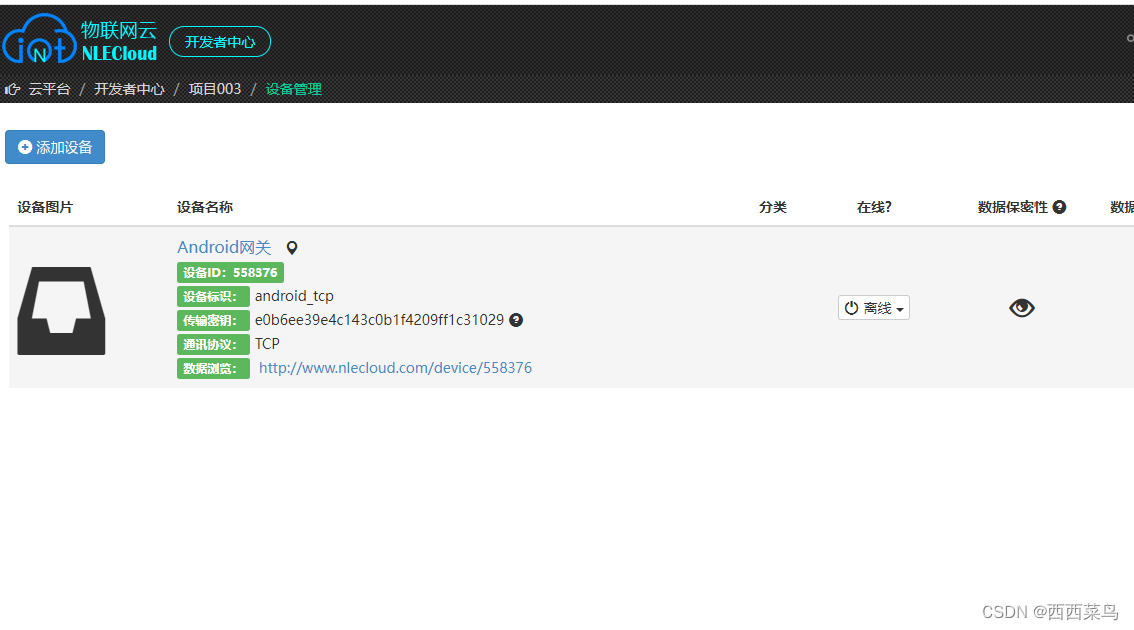This screenshot has height=630, width=1134.
Task: Click the 设备标识 green label
Action: pos(213,297)
